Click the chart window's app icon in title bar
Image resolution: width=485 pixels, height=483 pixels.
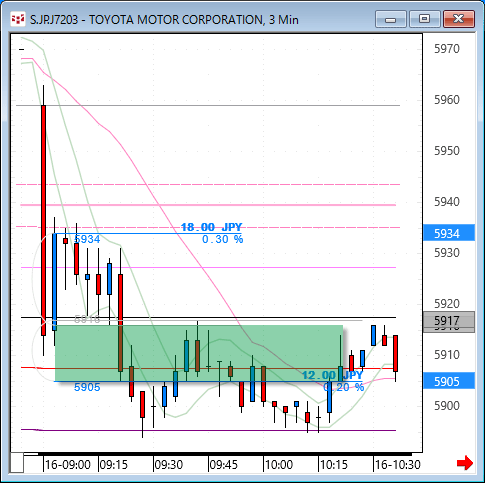point(18,19)
